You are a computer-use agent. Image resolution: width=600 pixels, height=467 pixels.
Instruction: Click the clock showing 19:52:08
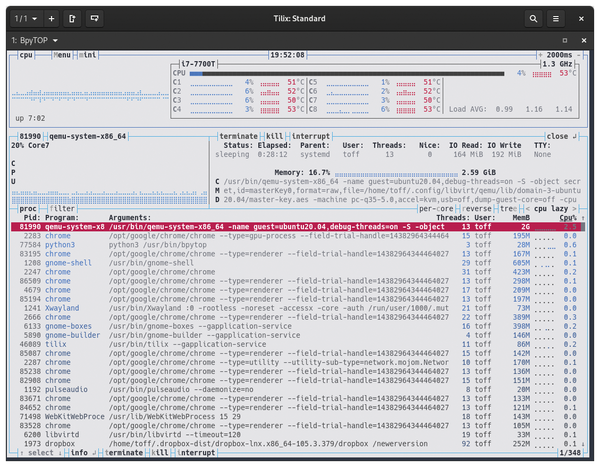coord(287,55)
